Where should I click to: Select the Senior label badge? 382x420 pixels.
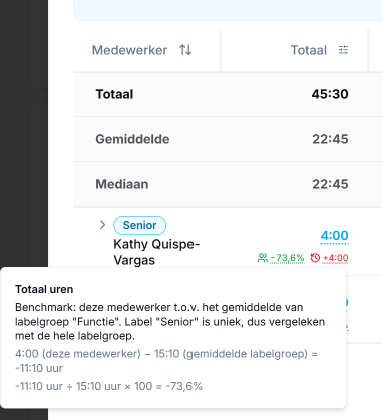[x=139, y=225]
